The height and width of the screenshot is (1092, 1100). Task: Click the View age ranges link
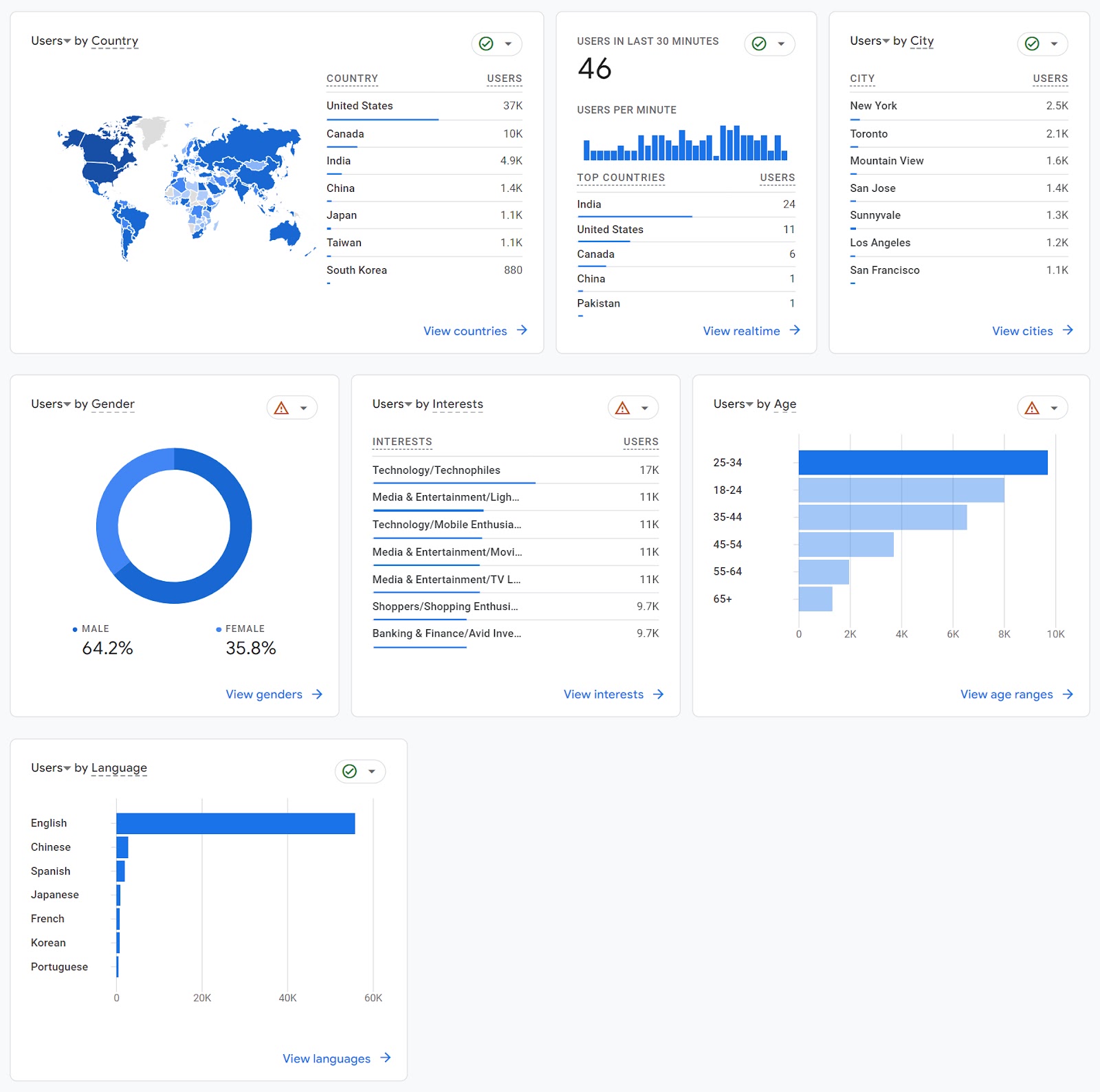tap(1006, 694)
